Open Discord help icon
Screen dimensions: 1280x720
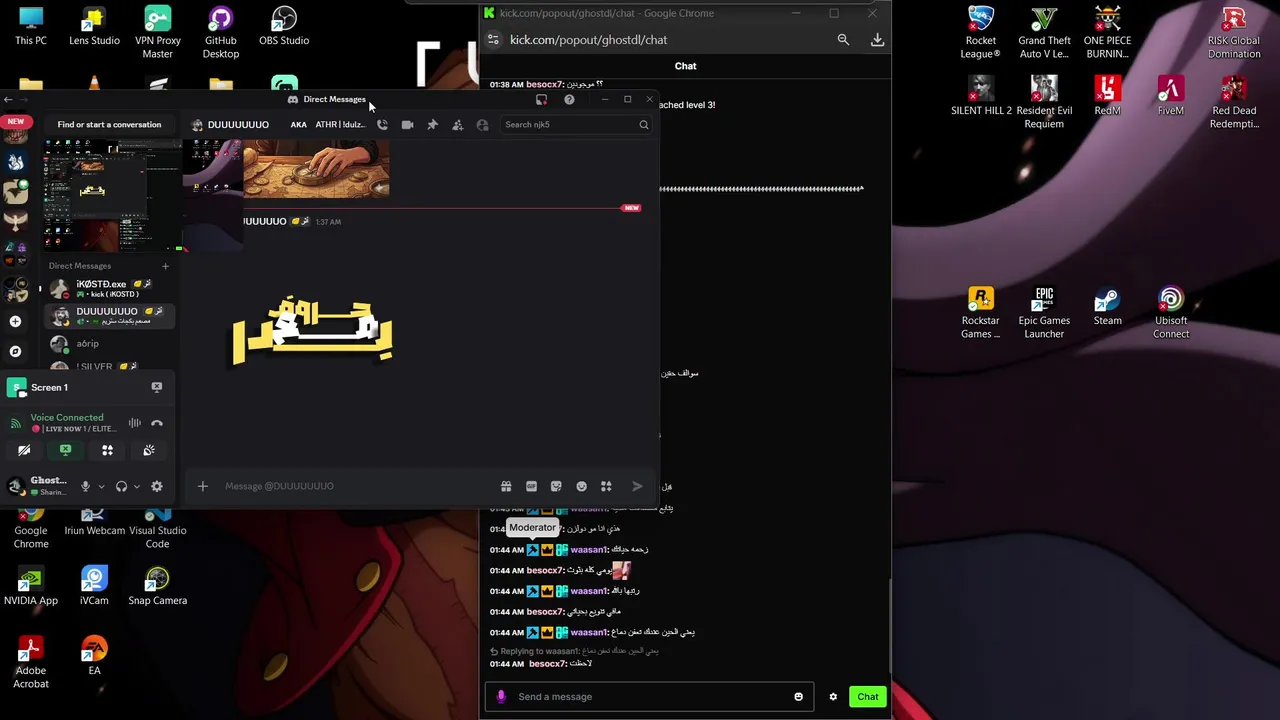pos(569,99)
